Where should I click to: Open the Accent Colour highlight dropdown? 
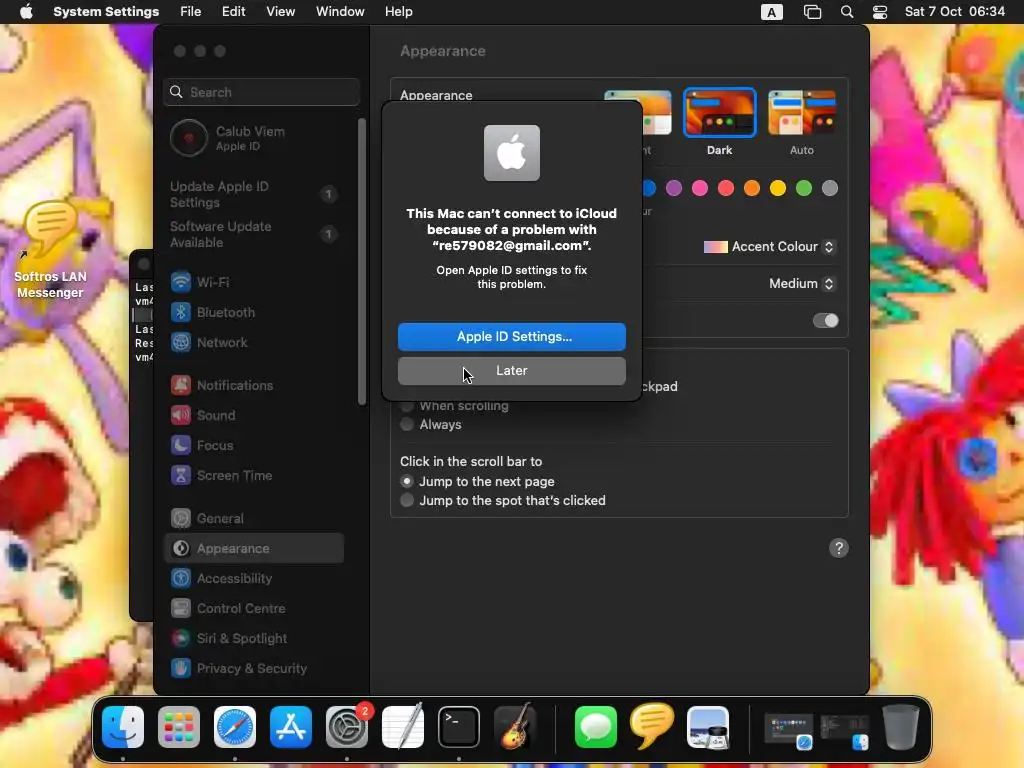(x=769, y=247)
